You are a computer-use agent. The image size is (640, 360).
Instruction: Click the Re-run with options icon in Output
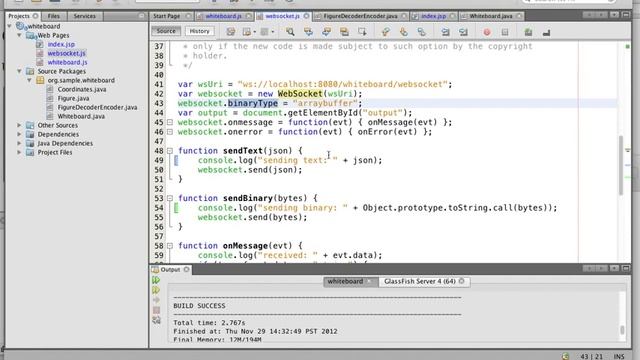pyautogui.click(x=156, y=290)
